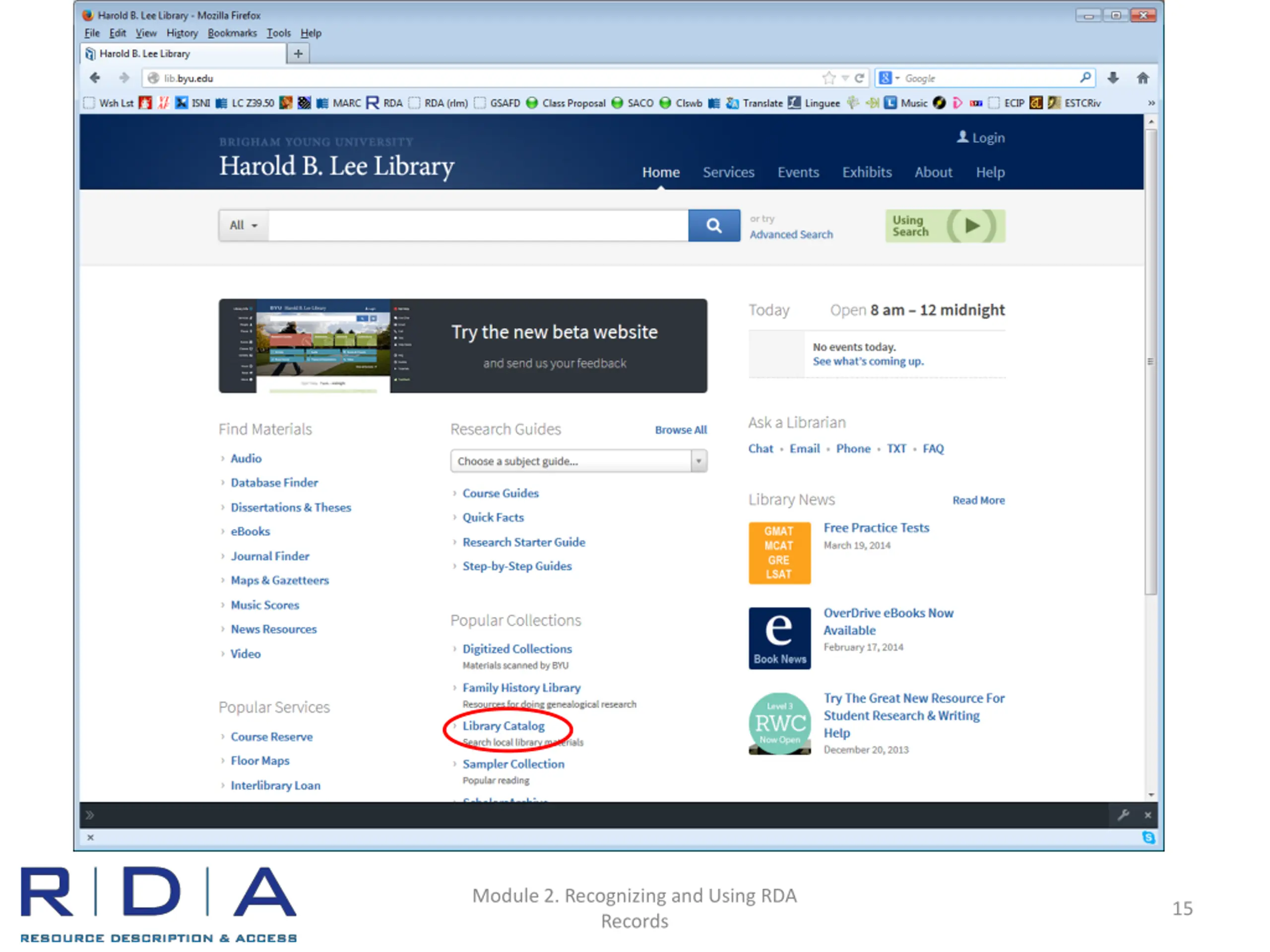The image size is (1270, 952).
Task: Close the dark developer toolbar
Action: [x=1147, y=816]
